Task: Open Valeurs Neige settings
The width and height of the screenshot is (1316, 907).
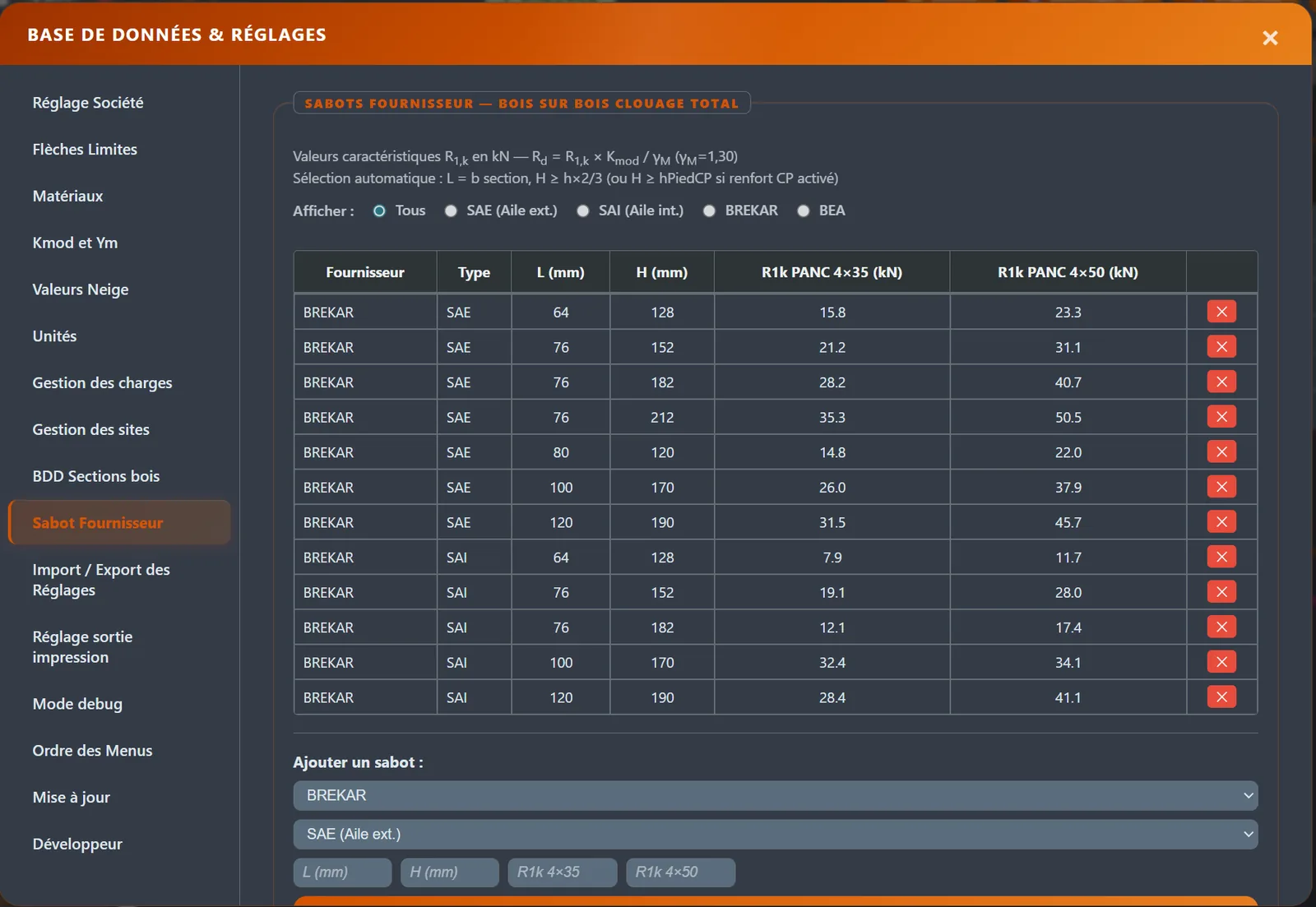Action: point(119,289)
